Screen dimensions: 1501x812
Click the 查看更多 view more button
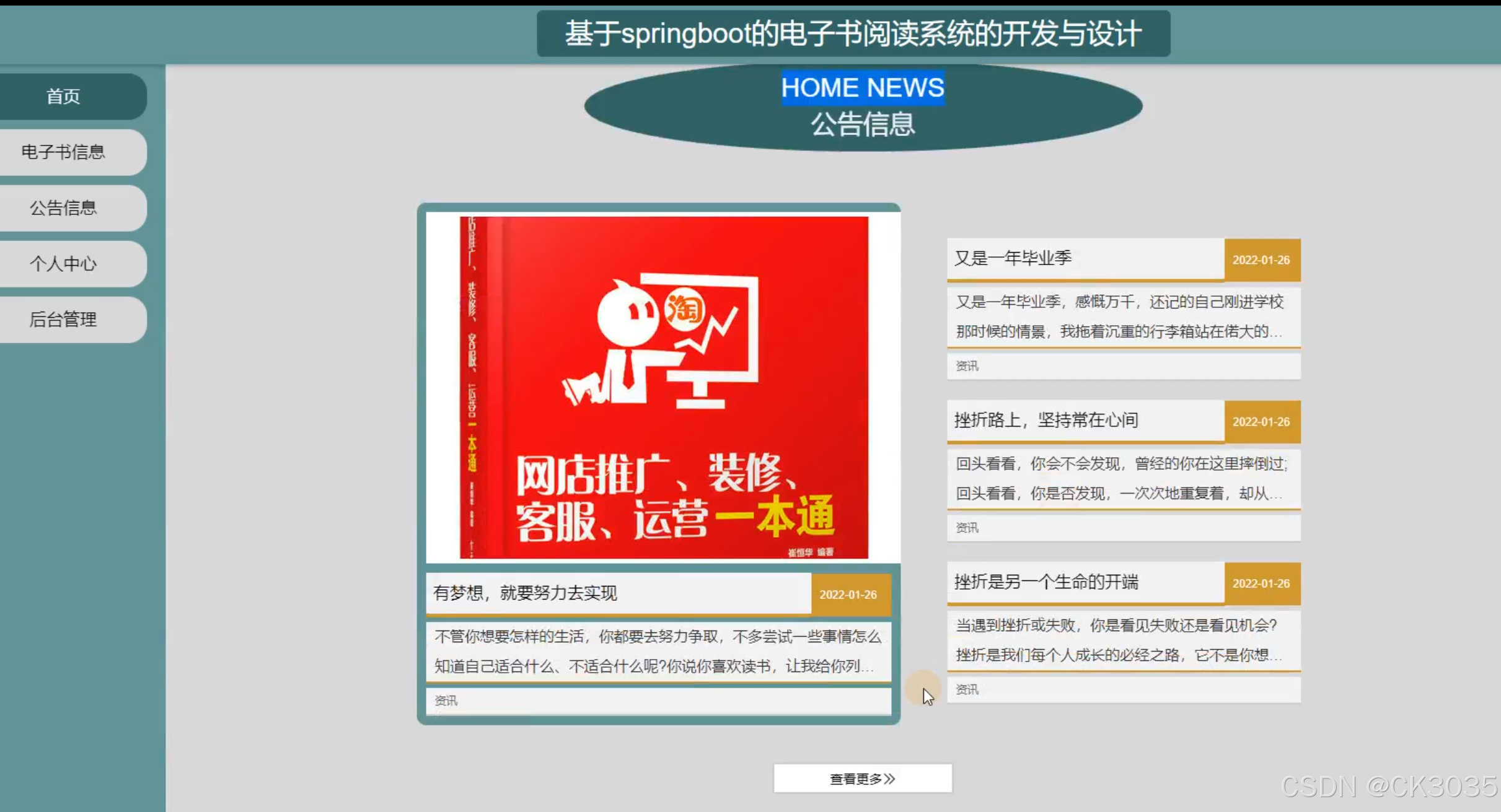pos(861,779)
